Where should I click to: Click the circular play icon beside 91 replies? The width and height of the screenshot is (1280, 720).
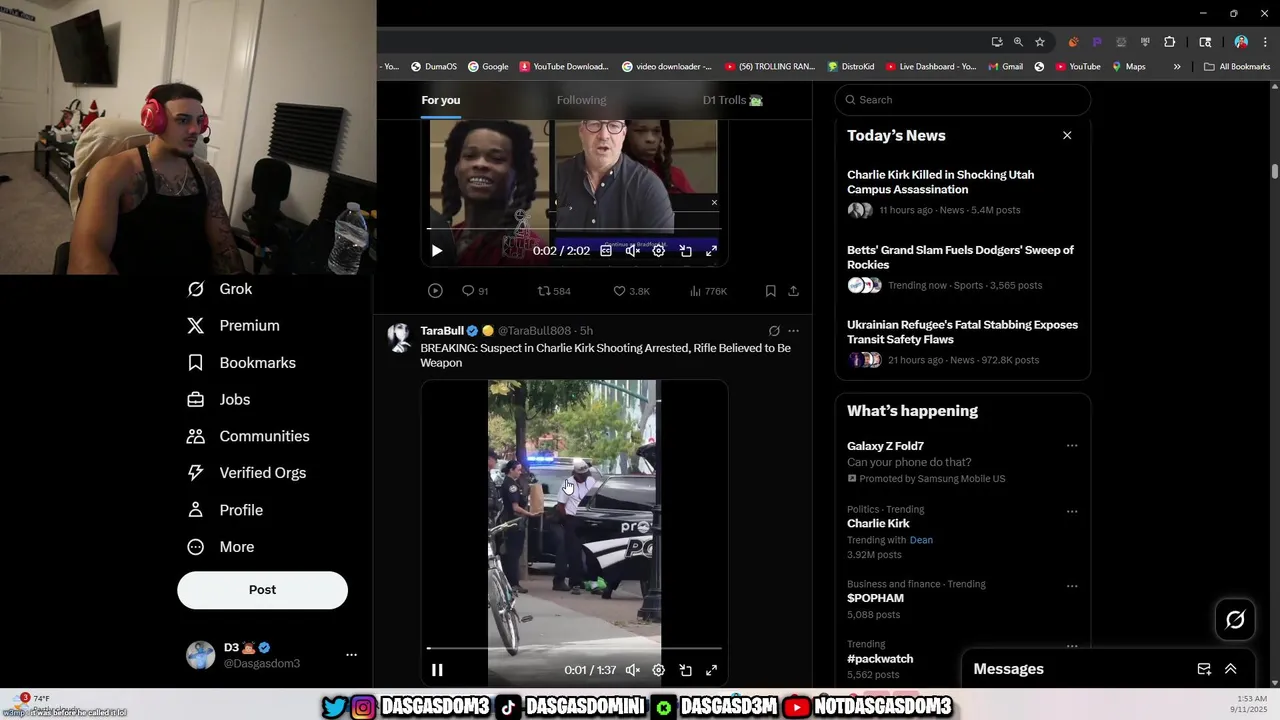click(x=435, y=291)
